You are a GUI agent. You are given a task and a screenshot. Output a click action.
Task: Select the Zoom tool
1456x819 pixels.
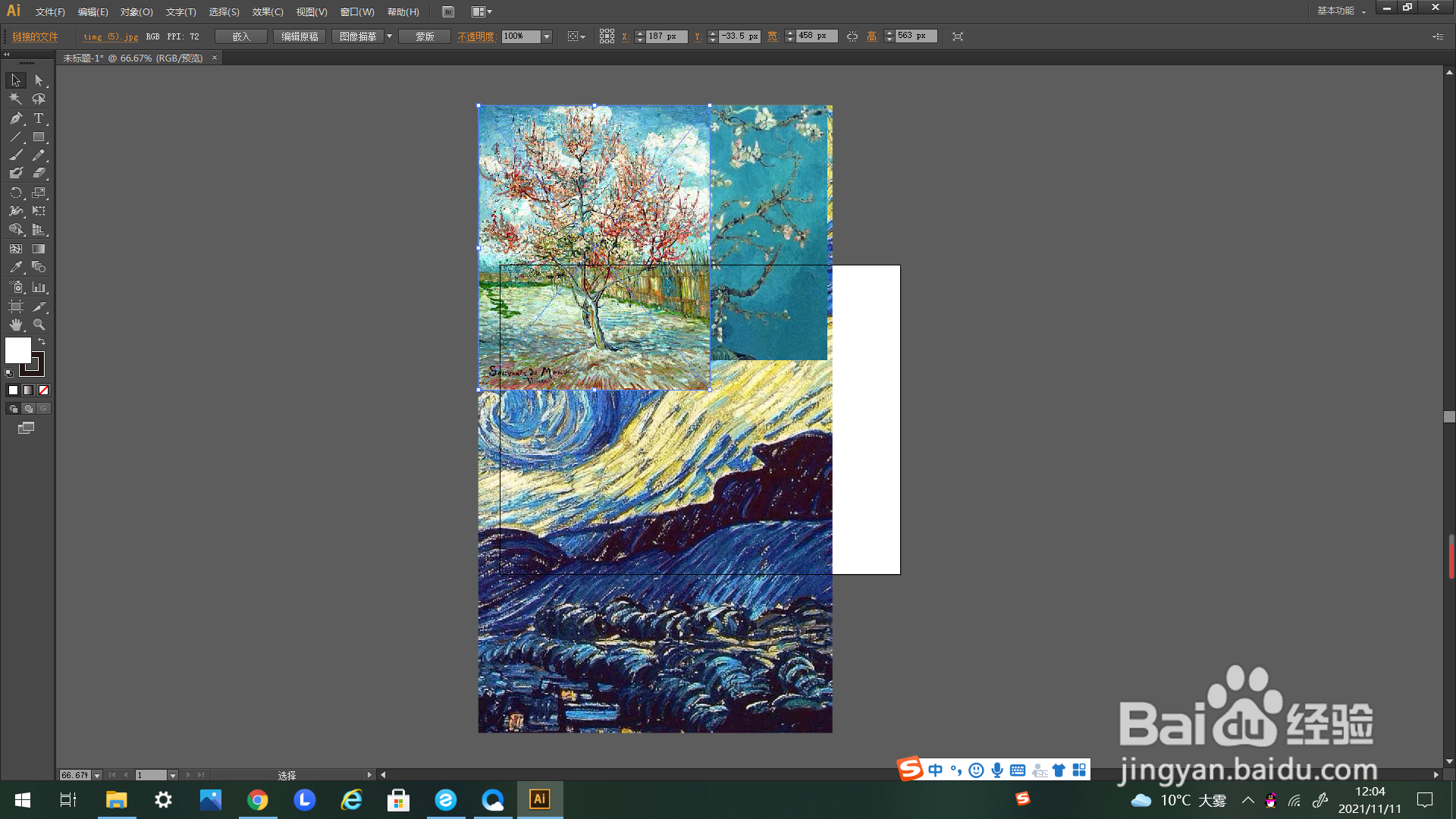click(39, 325)
